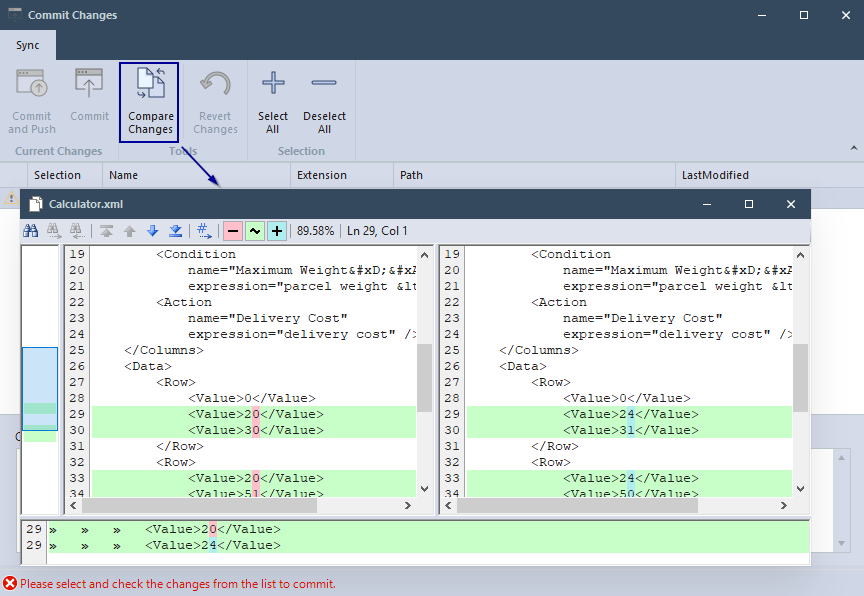Click the right pane vertical scrollbar thumb

(800, 378)
